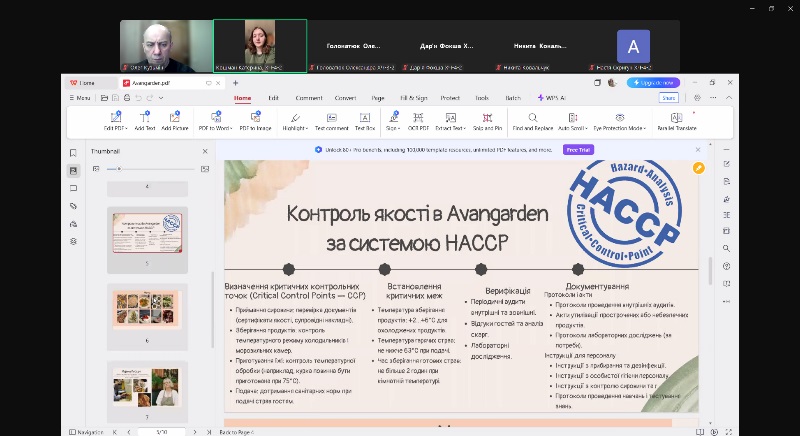Click the Add Text tool
800x436 pixels.
145,121
